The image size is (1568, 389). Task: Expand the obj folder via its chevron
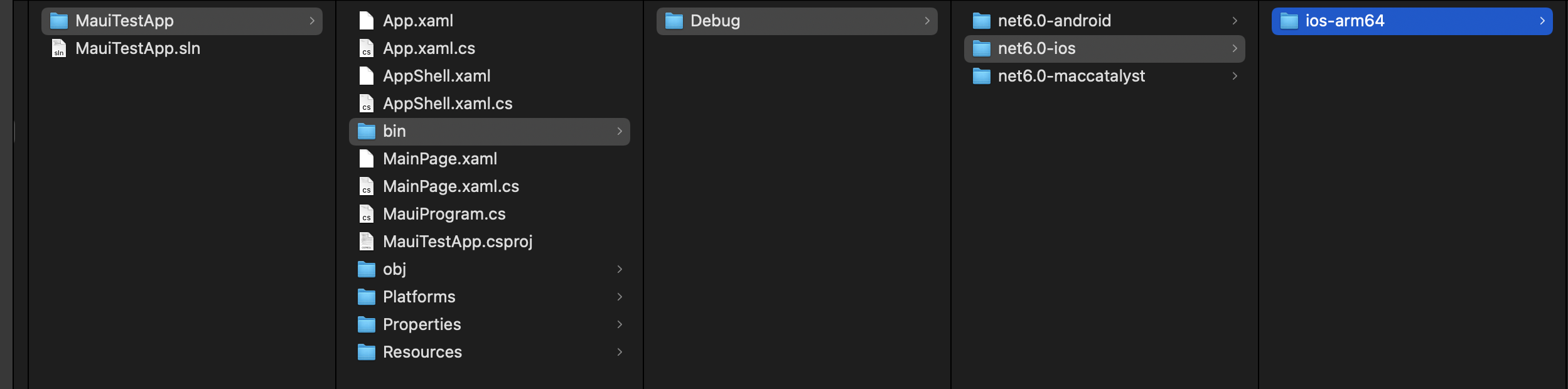(x=620, y=269)
